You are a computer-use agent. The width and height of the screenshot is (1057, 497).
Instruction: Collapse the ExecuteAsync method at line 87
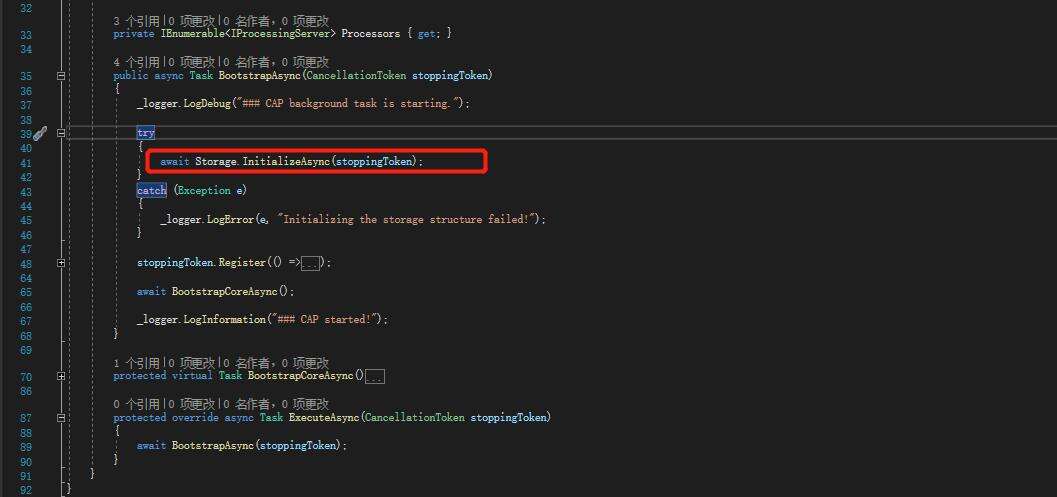(x=61, y=418)
